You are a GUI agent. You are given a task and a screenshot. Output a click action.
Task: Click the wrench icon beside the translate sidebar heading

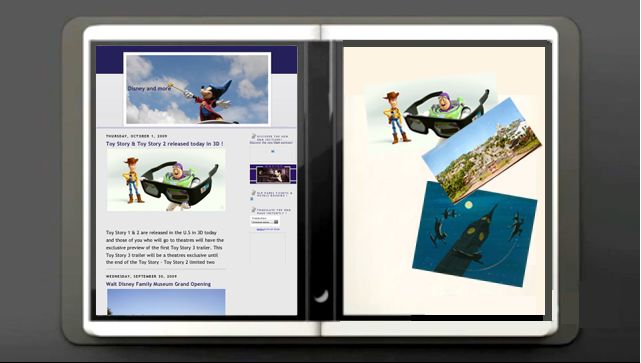click(253, 210)
